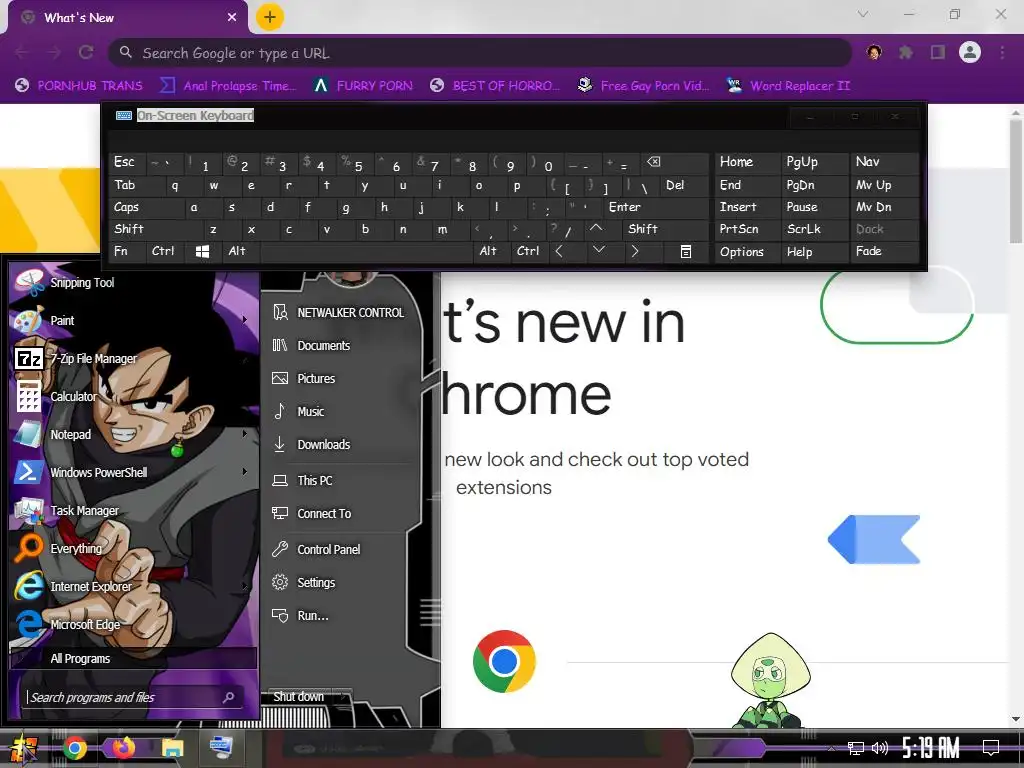This screenshot has width=1024, height=768.
Task: Expand Windows PowerShell submenu arrow
Action: point(245,472)
